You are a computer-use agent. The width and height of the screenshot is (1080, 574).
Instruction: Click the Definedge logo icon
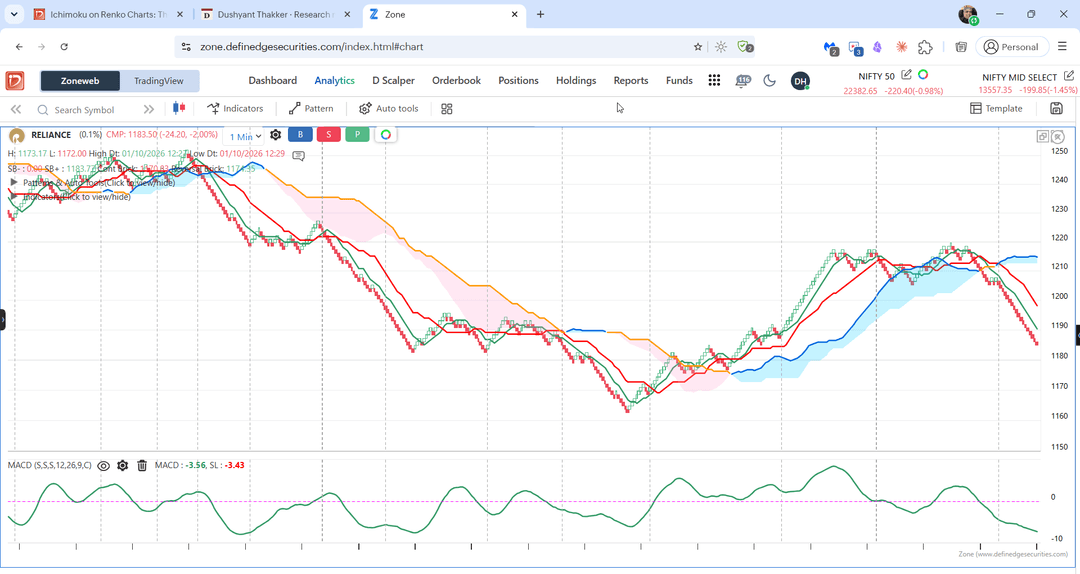point(15,81)
